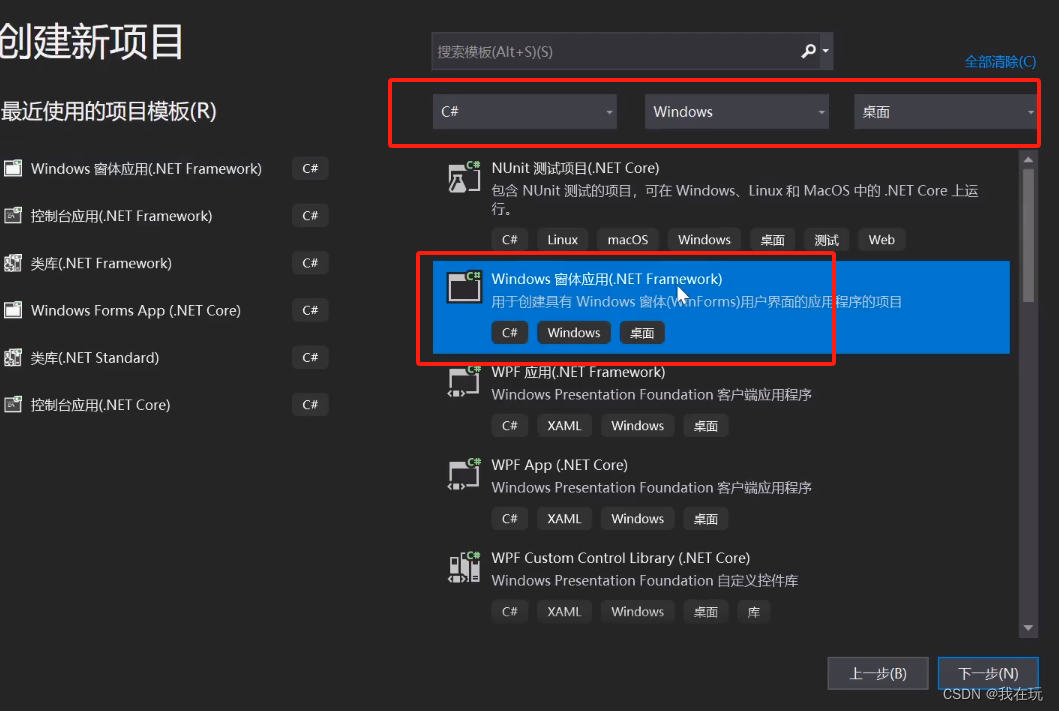Choose recent 控制台应用(.NET Core) entry text

[x=101, y=405]
